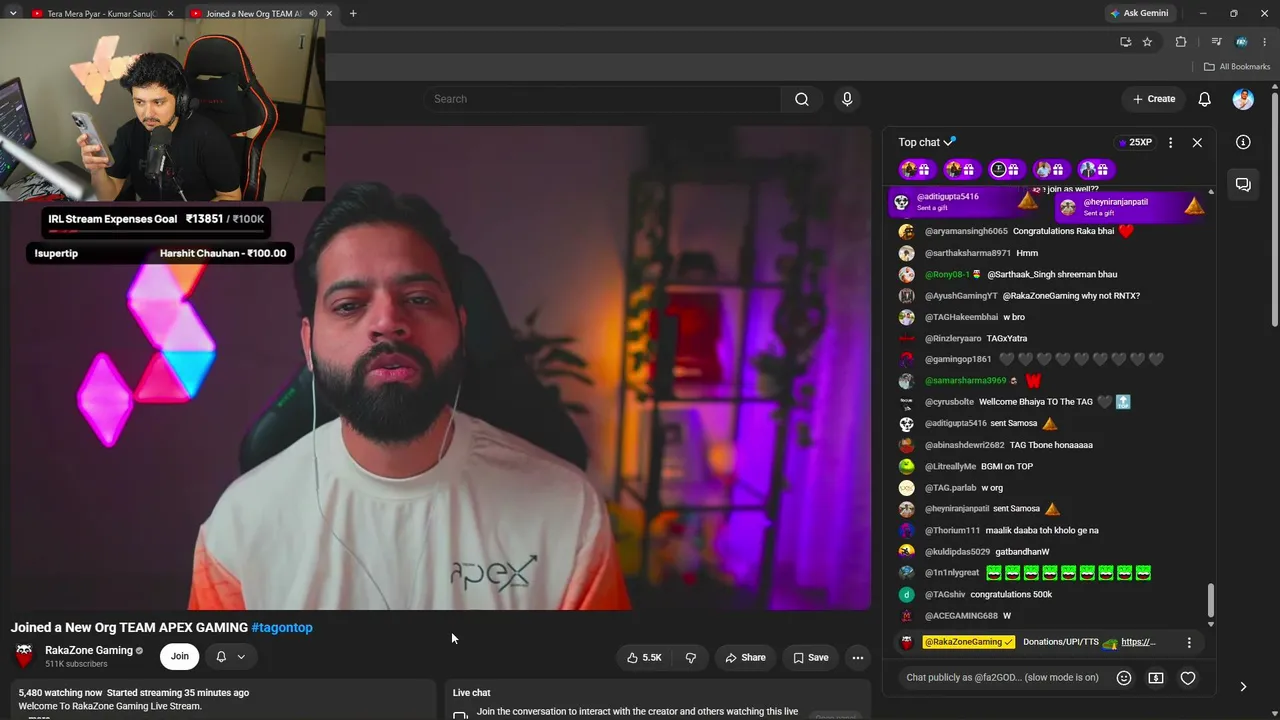
Task: Click Ask Gemini in title bar
Action: (1138, 14)
